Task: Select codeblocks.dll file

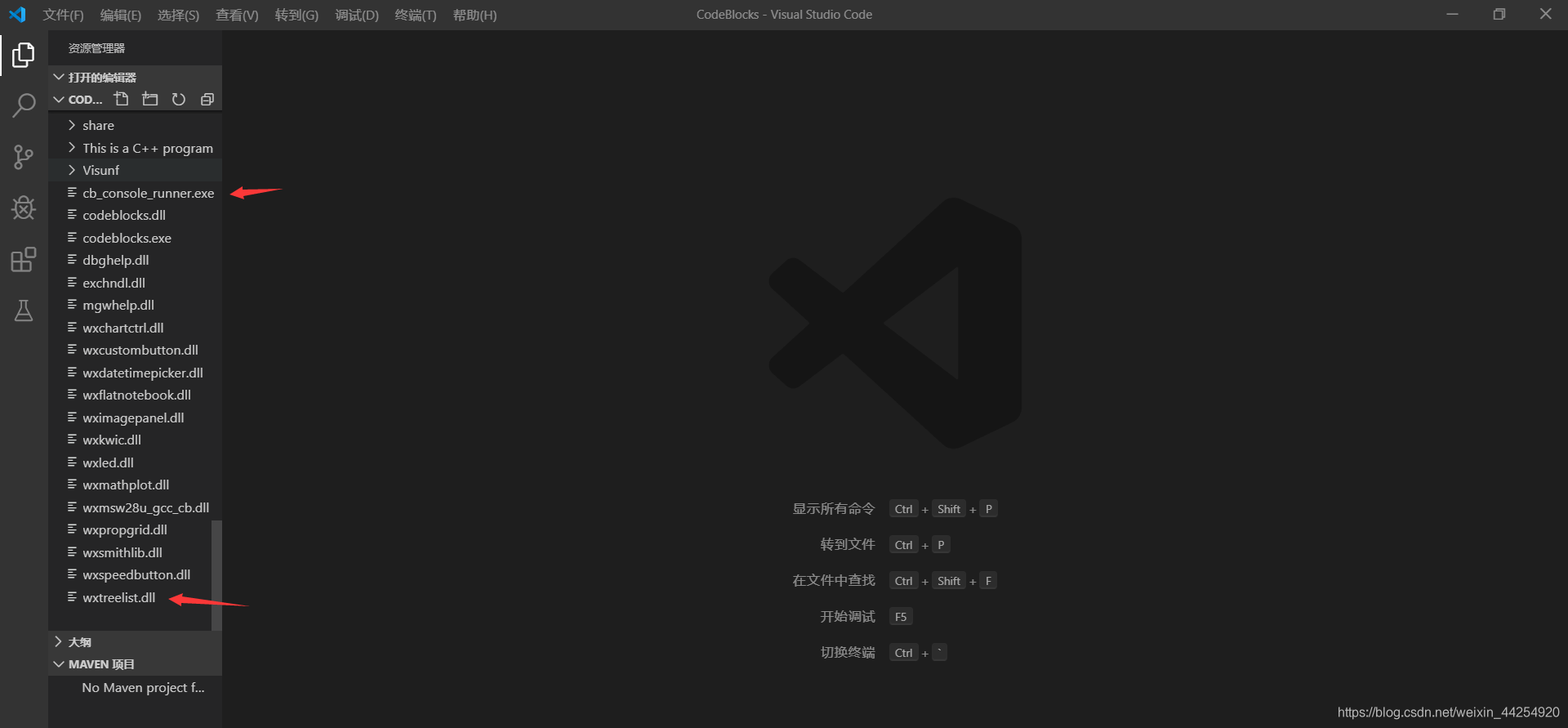Action: 135,215
